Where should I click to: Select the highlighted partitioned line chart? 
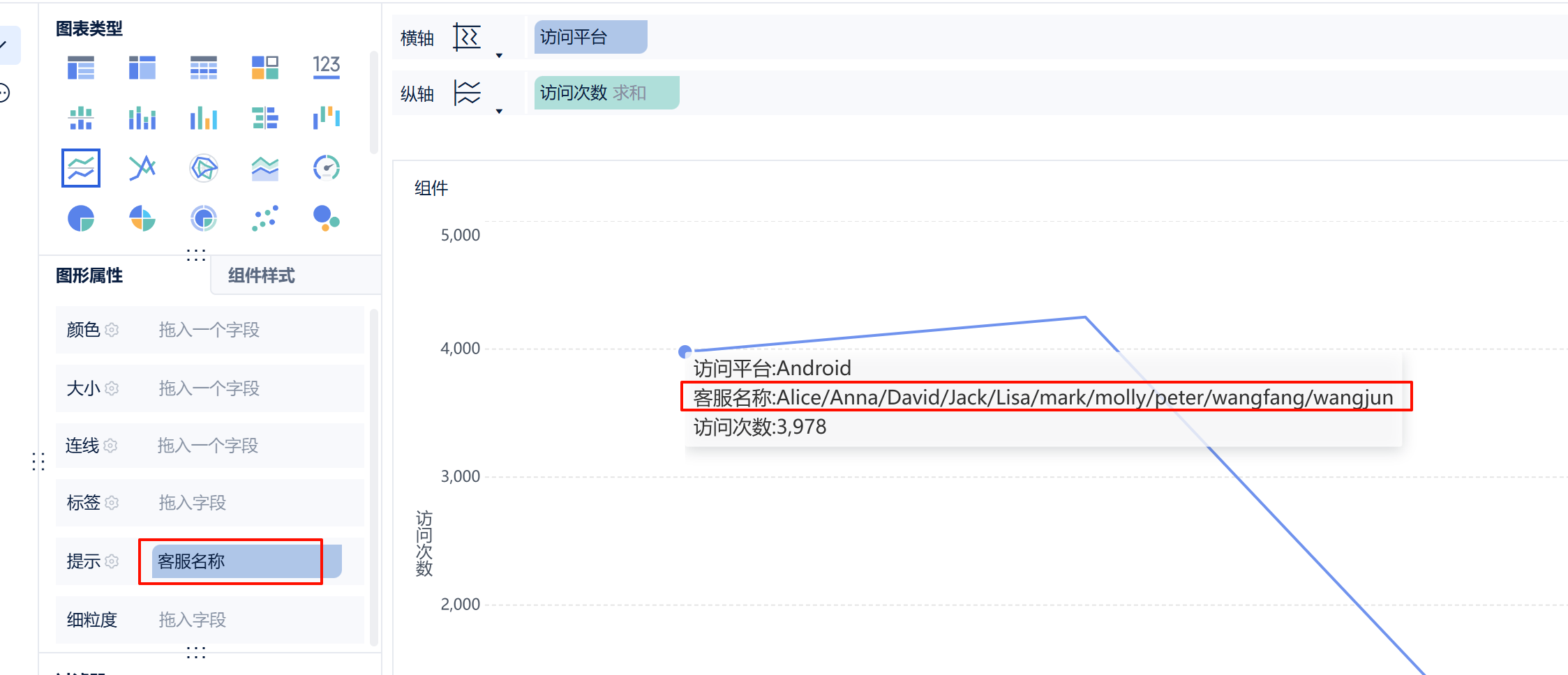pyautogui.click(x=81, y=168)
